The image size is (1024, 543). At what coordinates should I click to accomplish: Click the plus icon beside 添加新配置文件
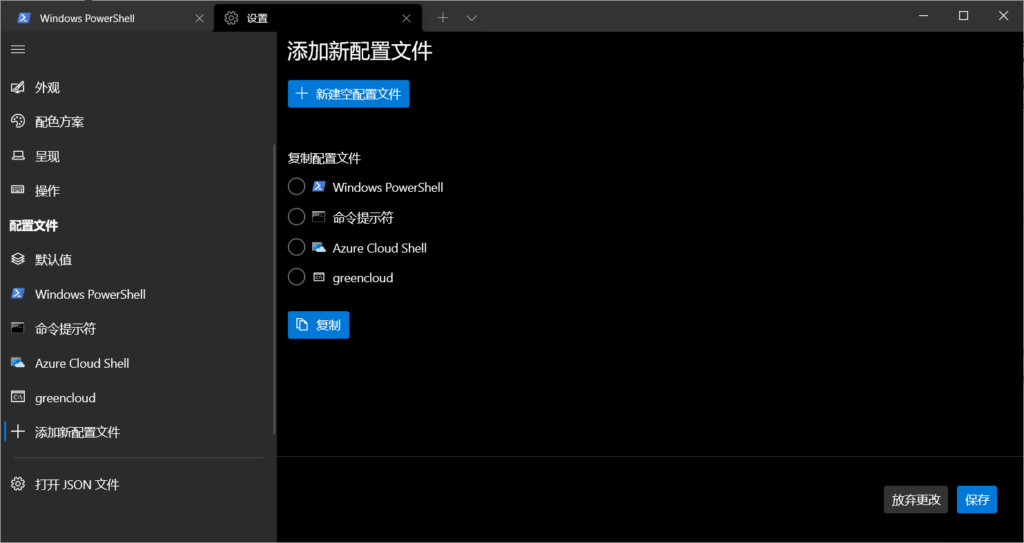pos(18,431)
